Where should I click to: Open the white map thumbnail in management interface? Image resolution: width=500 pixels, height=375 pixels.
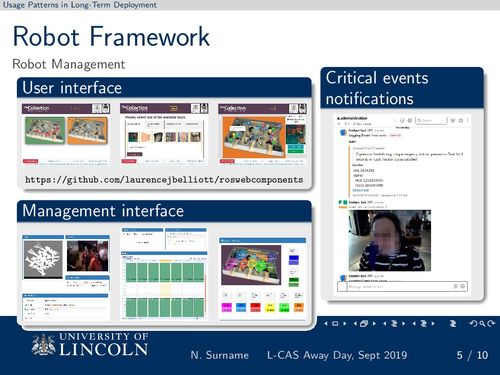click(43, 259)
